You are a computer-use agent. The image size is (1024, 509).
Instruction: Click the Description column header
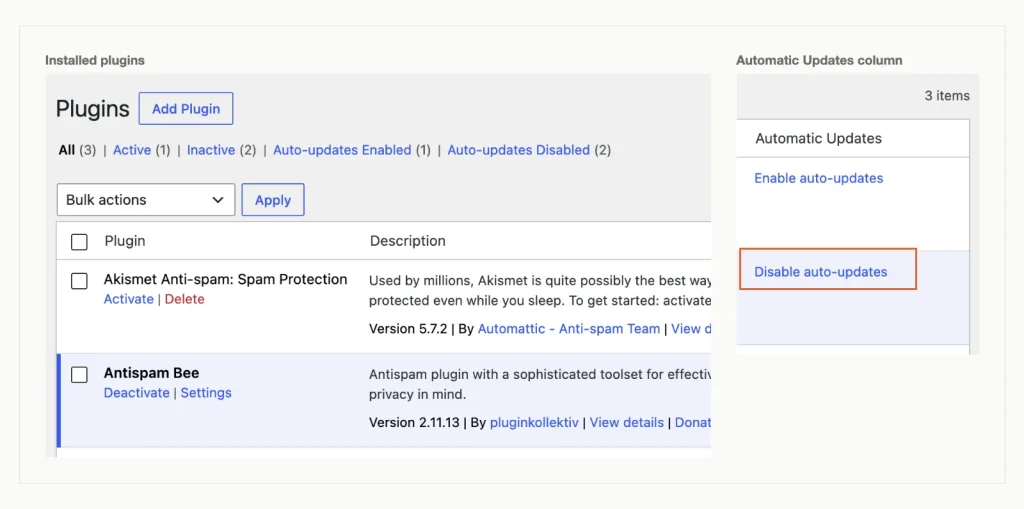[x=408, y=241]
